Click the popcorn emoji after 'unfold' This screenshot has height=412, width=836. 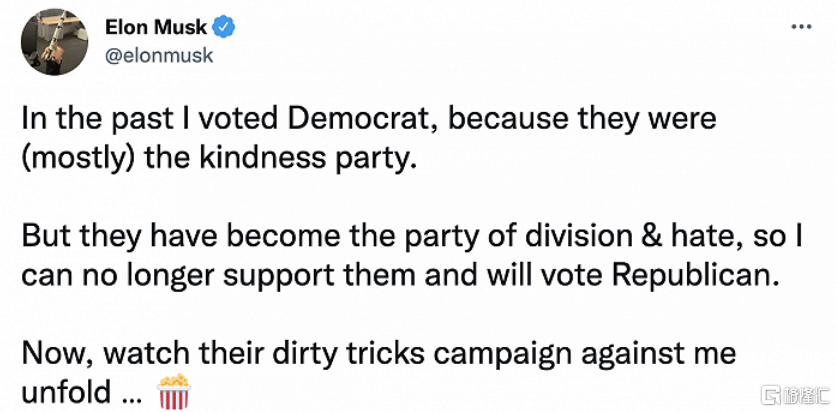[175, 392]
